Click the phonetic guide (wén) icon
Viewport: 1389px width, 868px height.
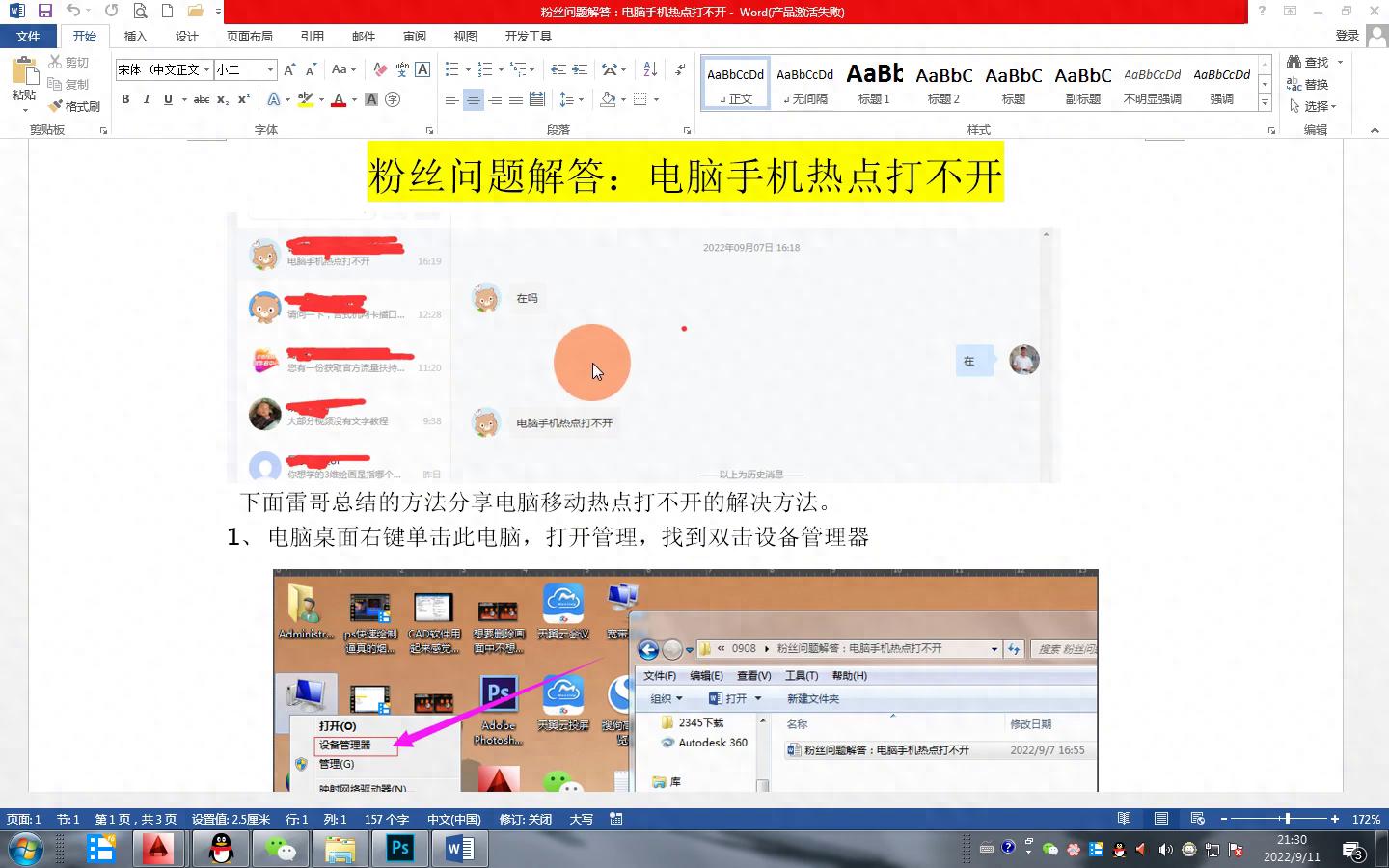tap(401, 69)
